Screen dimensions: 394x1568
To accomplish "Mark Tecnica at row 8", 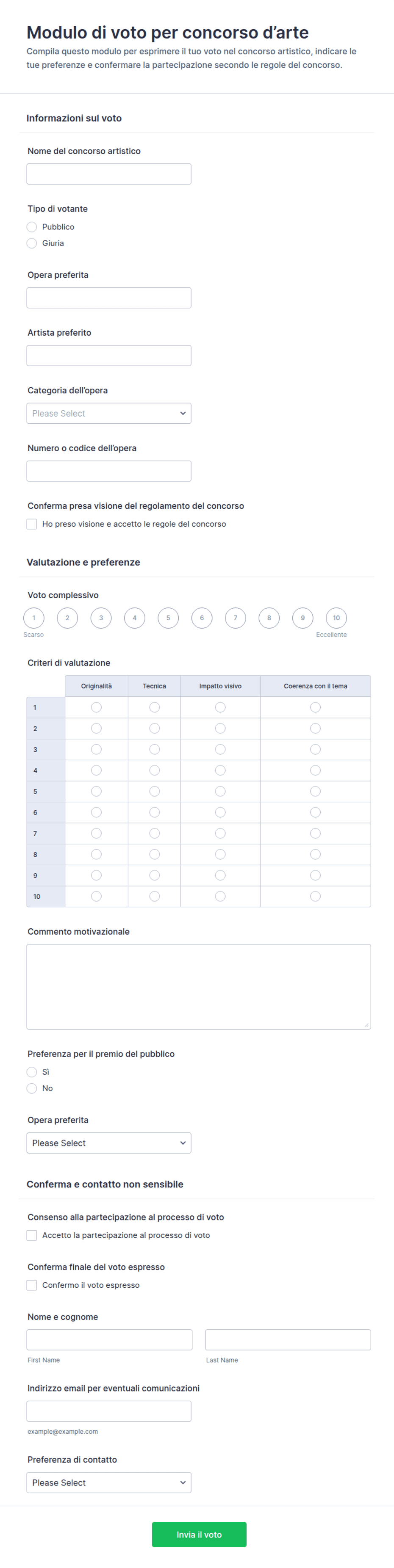I will pyautogui.click(x=155, y=855).
